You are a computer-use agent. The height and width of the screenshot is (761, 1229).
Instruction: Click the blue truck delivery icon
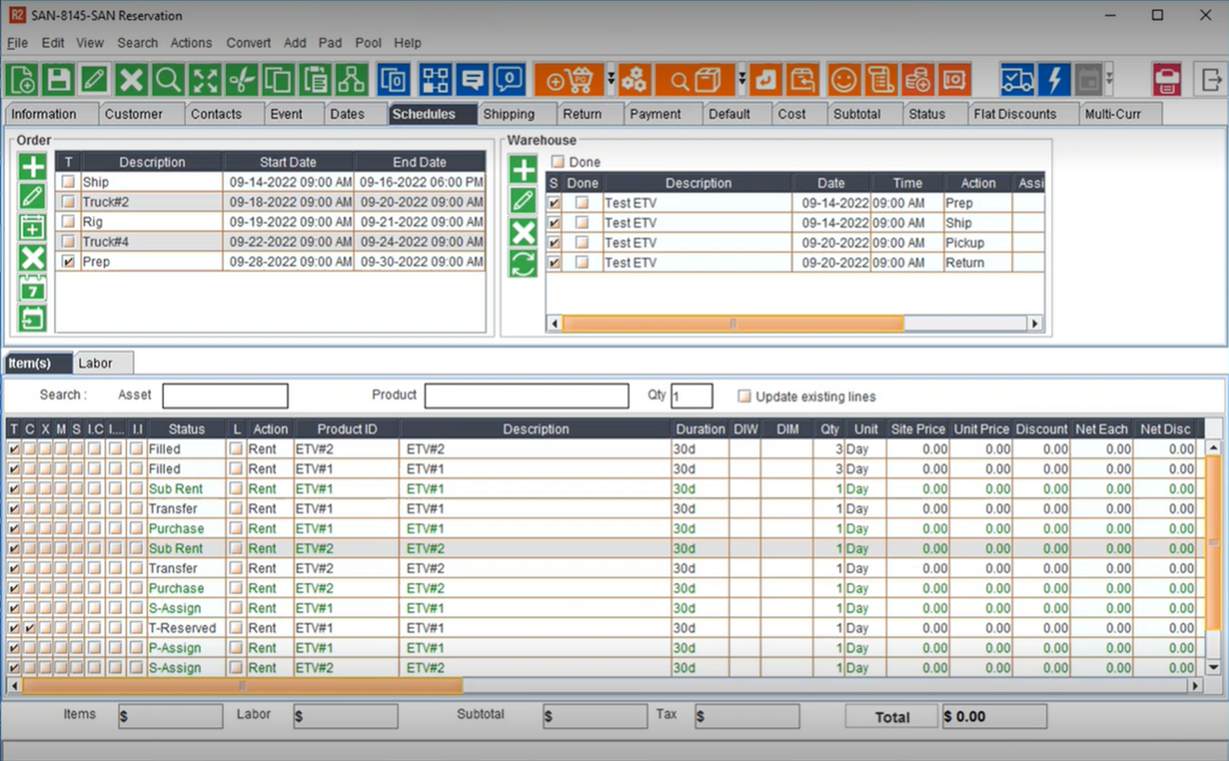coord(1018,80)
